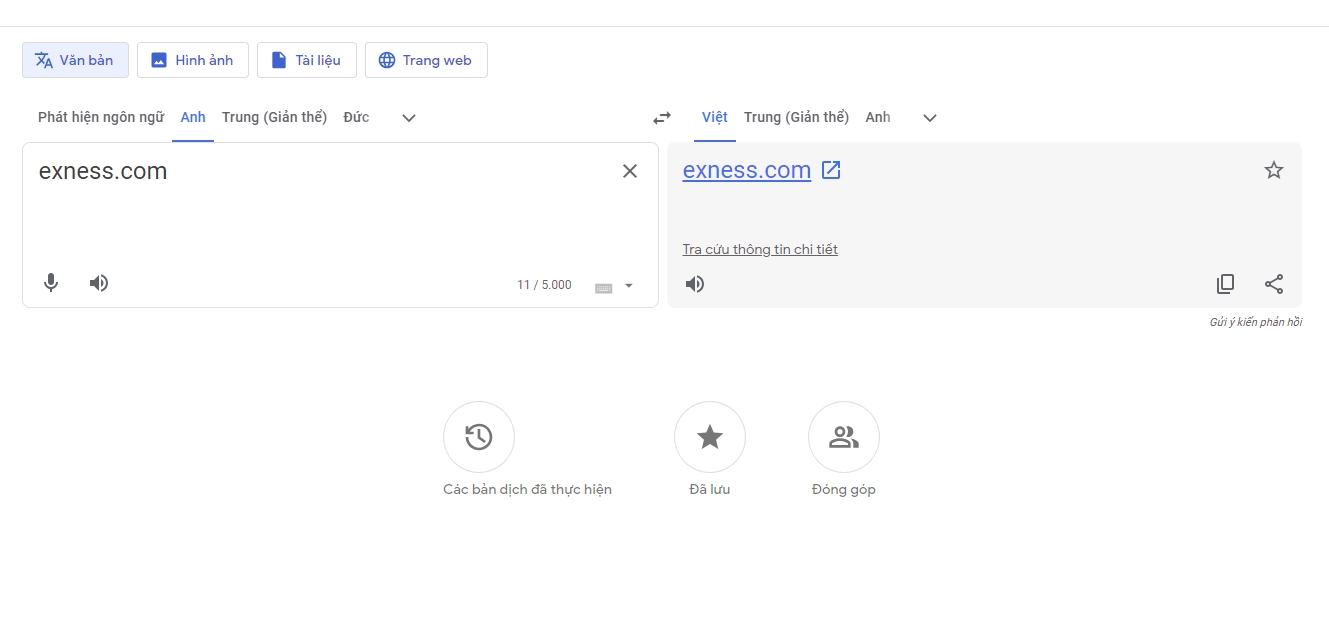Save translation with the star icon

(x=1274, y=170)
